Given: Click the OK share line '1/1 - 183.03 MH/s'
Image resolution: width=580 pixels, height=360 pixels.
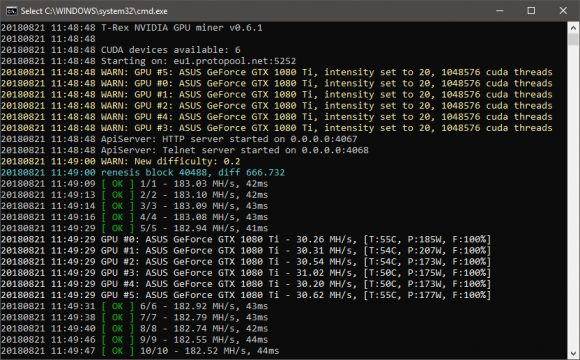Looking at the screenshot, I should 134,184.
